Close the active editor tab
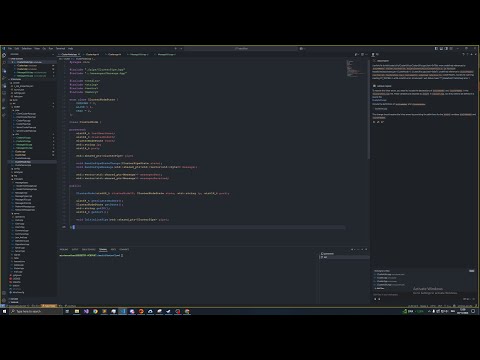 pos(79,54)
